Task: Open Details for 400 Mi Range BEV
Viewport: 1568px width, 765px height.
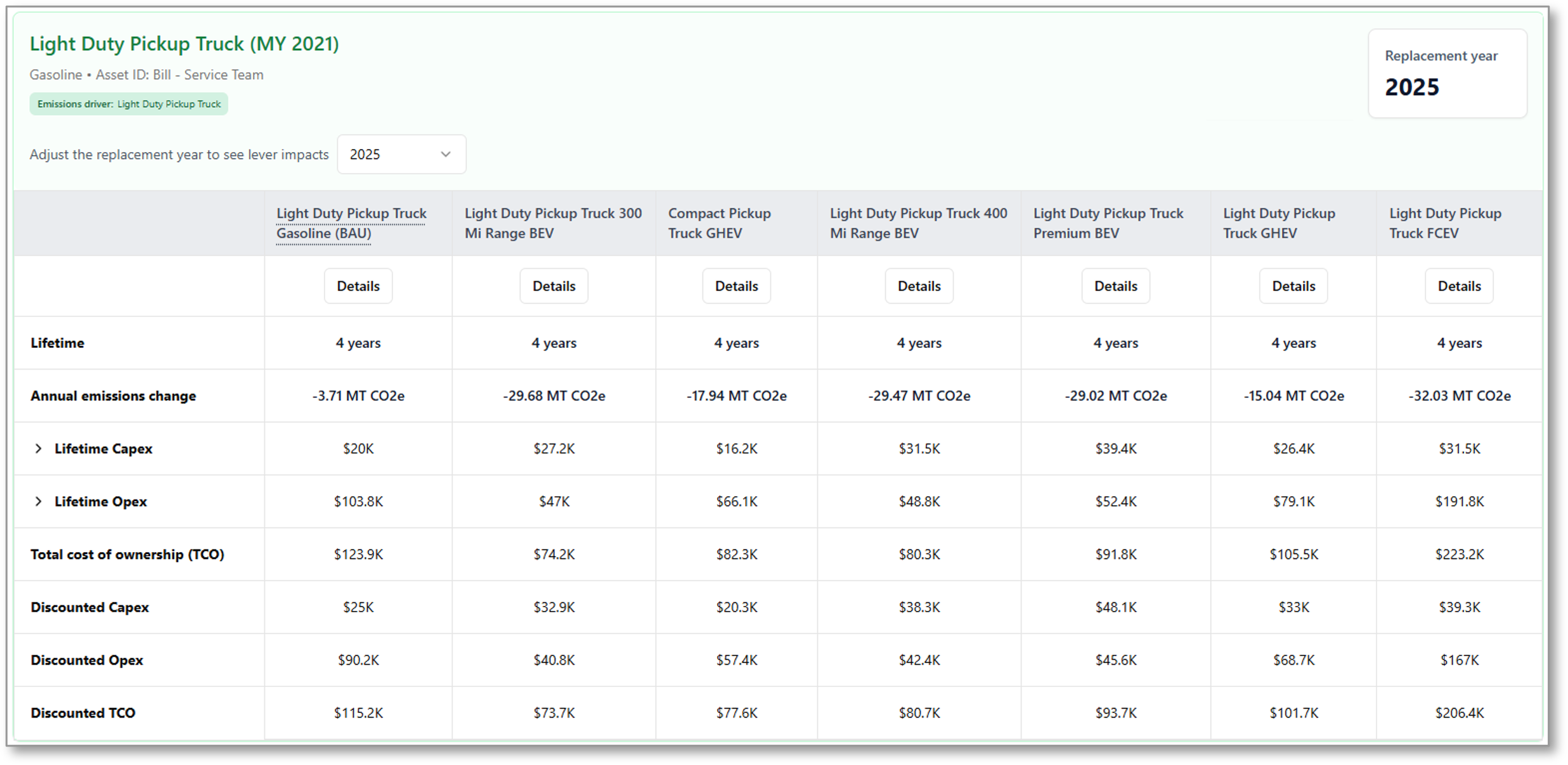Action: (919, 286)
